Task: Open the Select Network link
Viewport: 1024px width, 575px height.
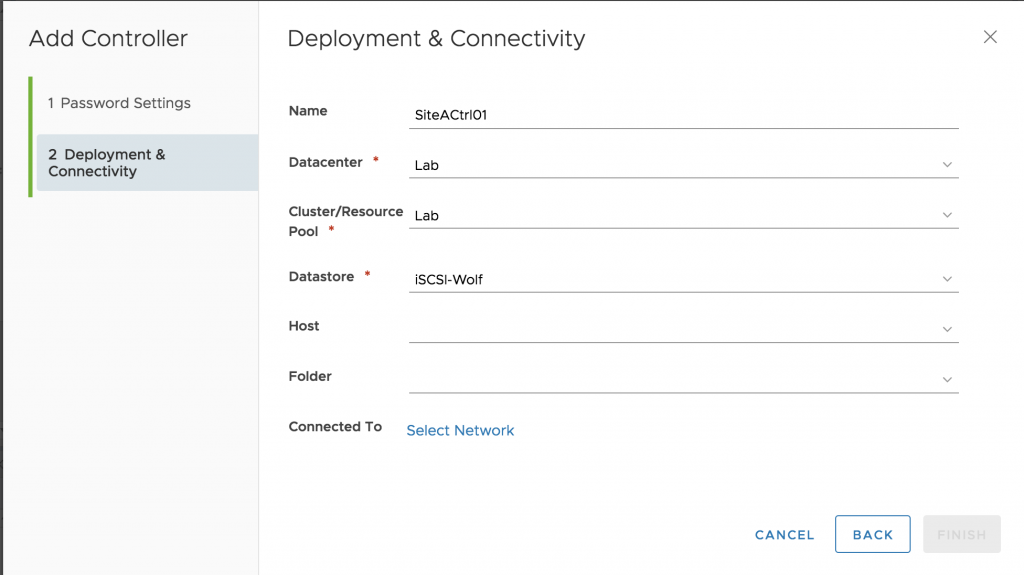Action: click(x=460, y=431)
